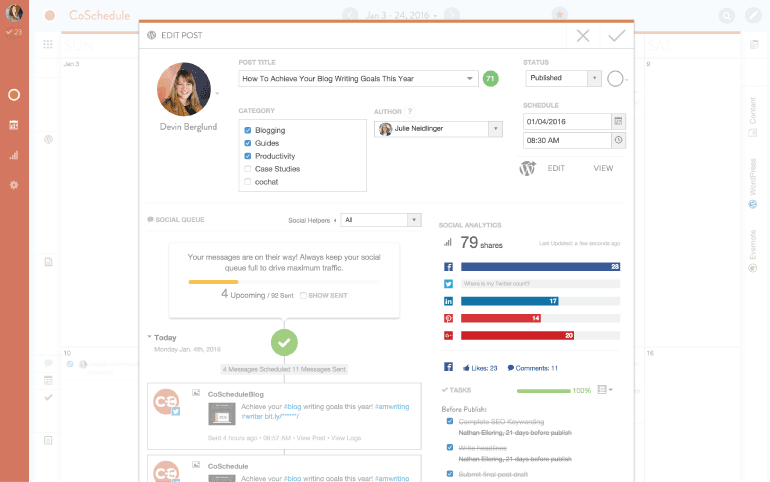Uncheck the Guides category
Image resolution: width=770 pixels, height=482 pixels.
[248, 143]
